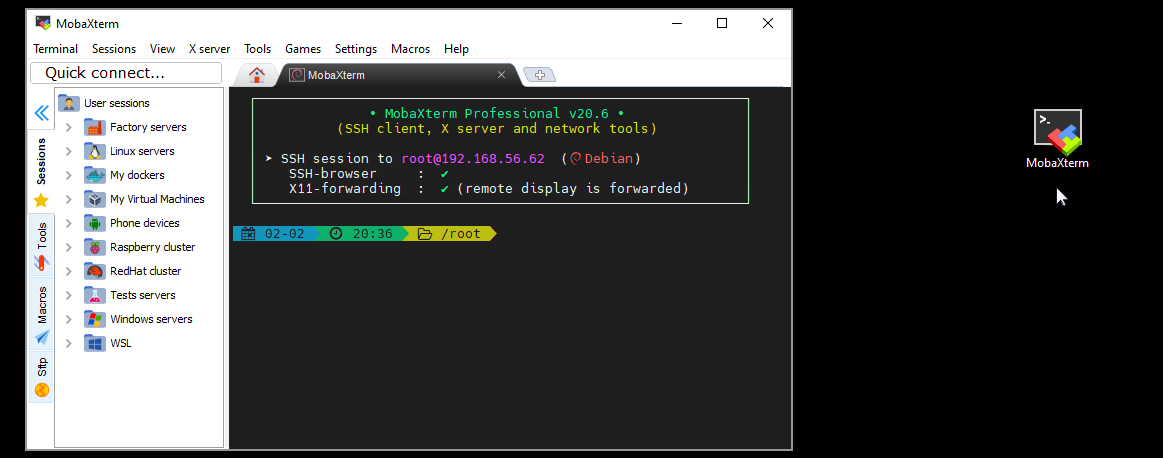Click the MobaXterm desktop shortcut icon
This screenshot has height=458, width=1163.
(x=1058, y=132)
